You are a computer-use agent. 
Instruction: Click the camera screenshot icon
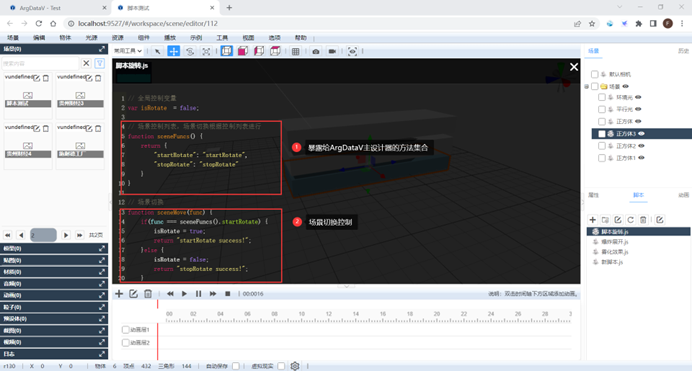316,51
